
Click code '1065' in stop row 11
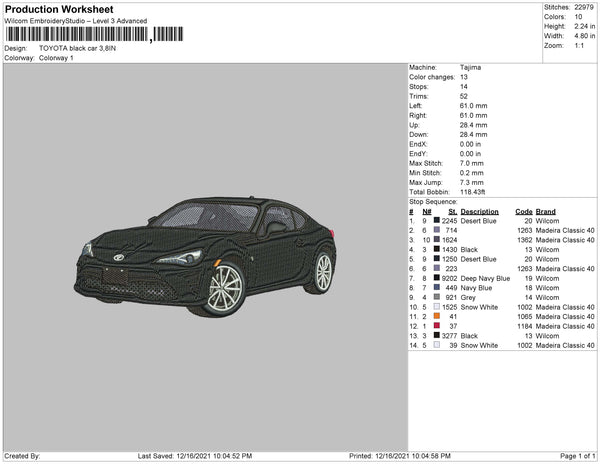[x=525, y=316]
